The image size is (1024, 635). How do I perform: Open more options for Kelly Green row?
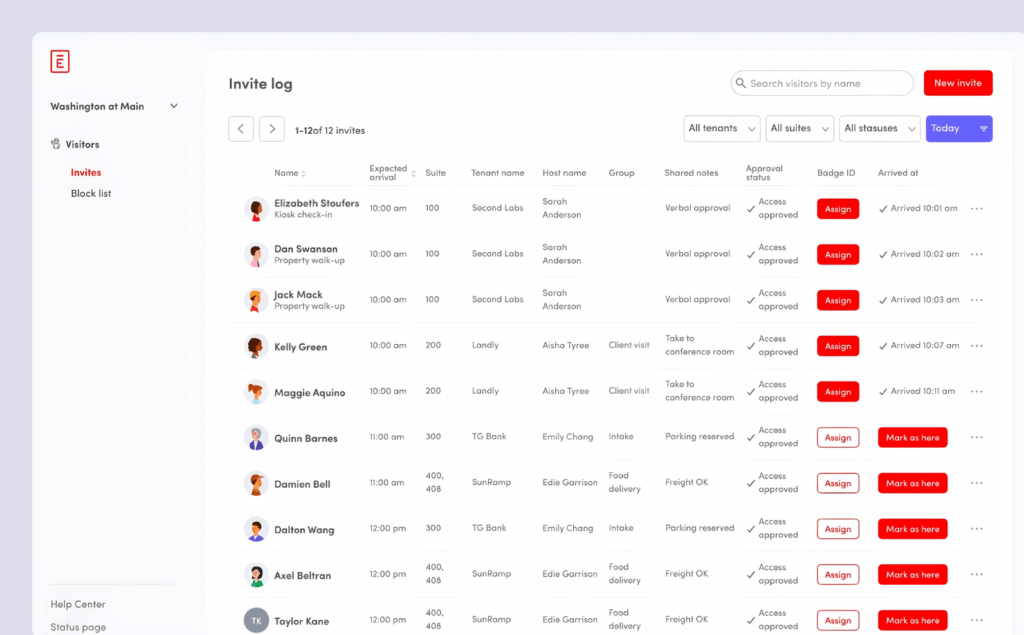click(976, 346)
